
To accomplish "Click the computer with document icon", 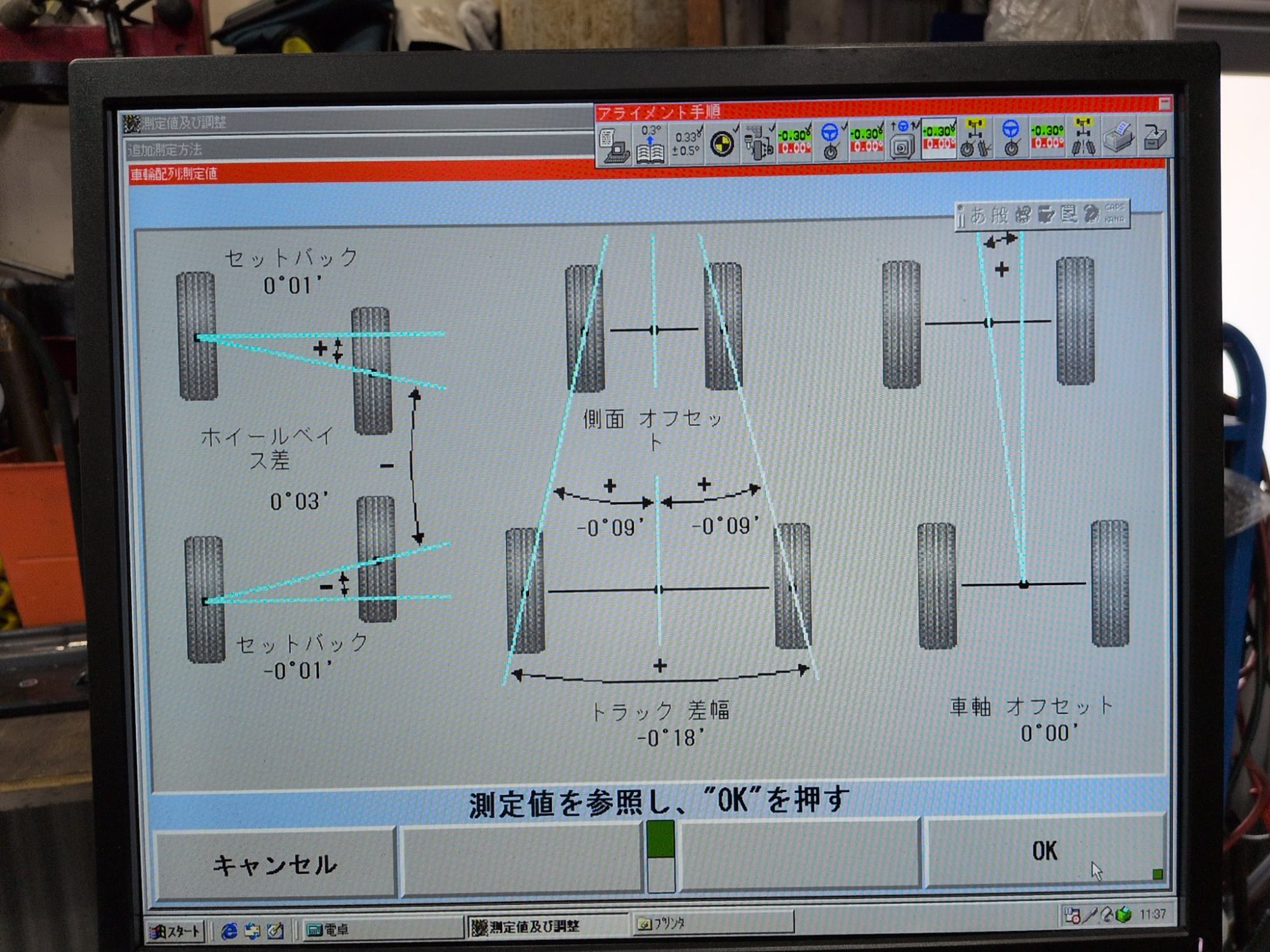I will point(615,146).
